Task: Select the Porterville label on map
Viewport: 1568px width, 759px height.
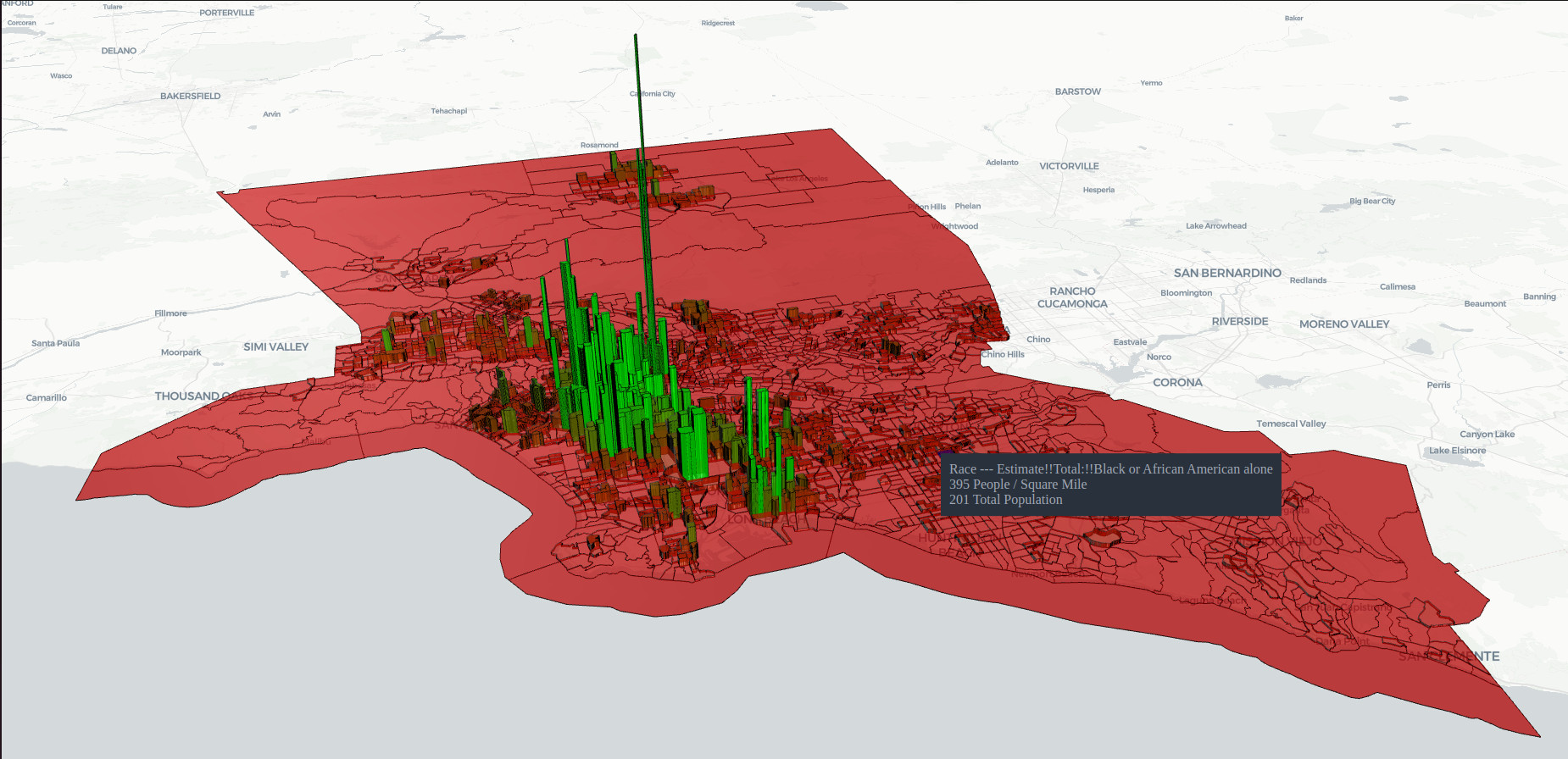Action: (226, 13)
